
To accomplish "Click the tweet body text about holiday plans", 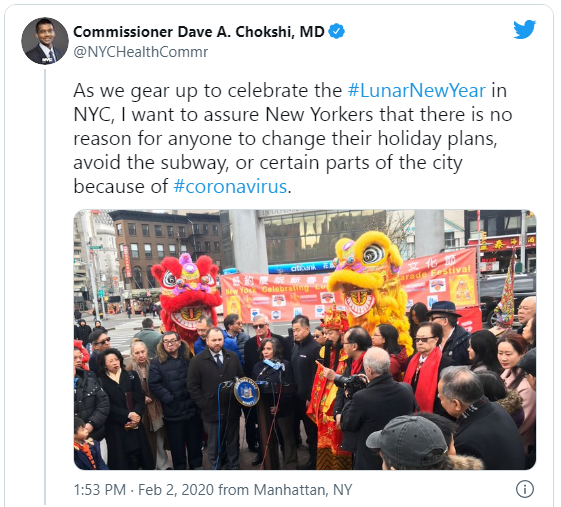I will click(293, 138).
